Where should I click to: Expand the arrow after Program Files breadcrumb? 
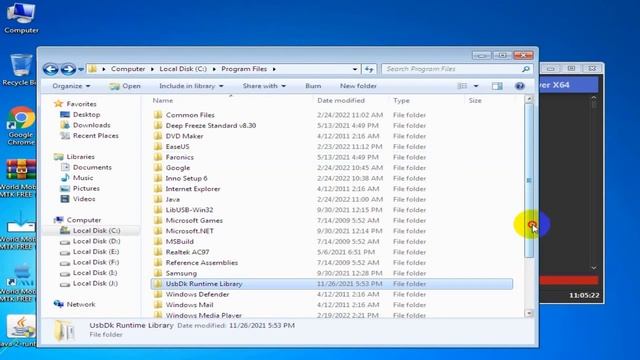tap(274, 69)
